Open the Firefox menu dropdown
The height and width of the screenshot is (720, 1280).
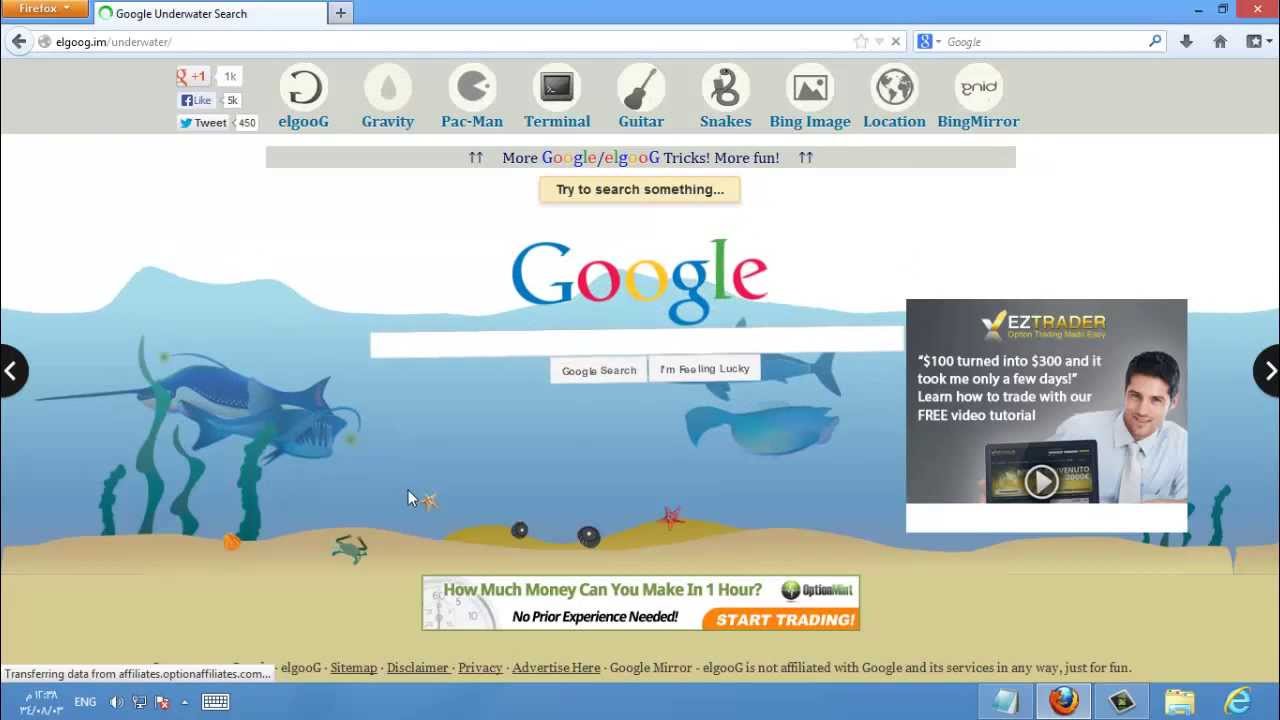point(44,9)
